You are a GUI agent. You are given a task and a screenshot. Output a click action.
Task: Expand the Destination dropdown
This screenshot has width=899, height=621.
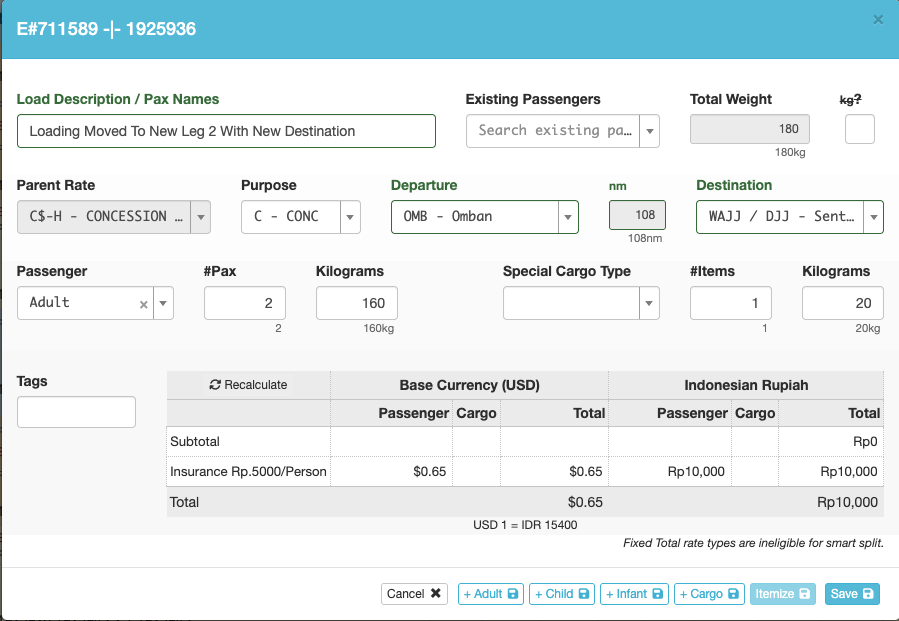tap(872, 217)
